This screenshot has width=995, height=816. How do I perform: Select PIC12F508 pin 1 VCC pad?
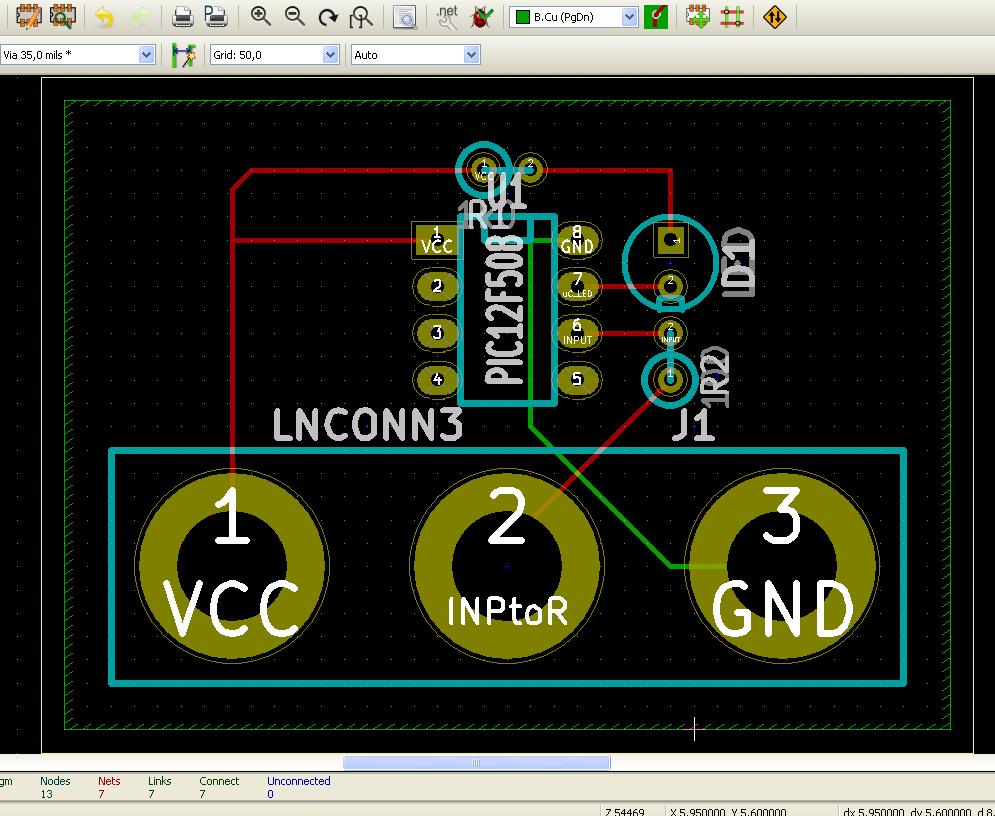tap(437, 240)
